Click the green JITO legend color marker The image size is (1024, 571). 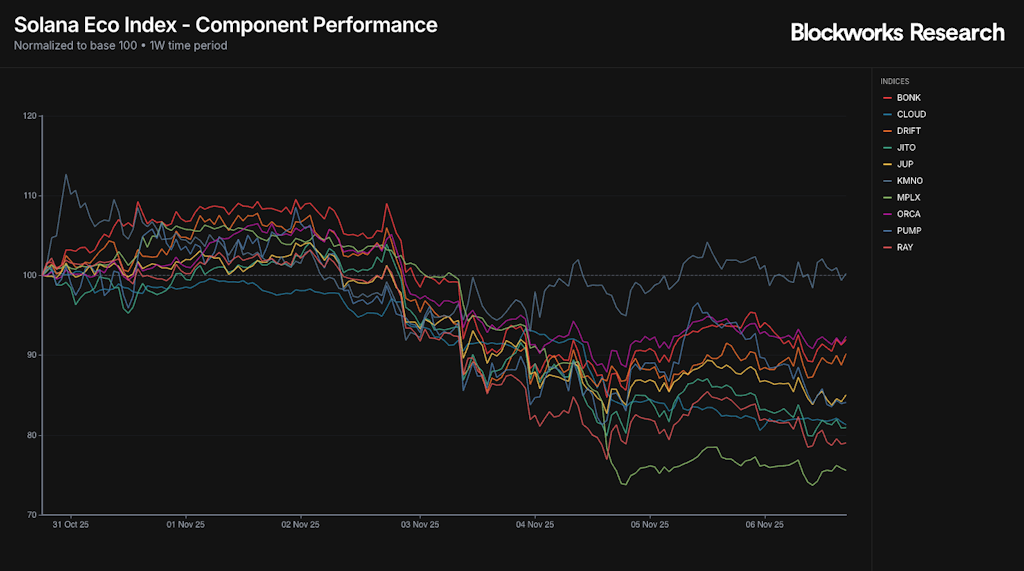click(x=887, y=148)
